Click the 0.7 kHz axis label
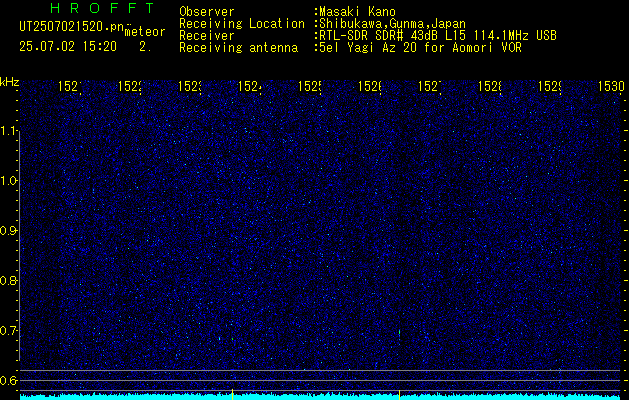 pyautogui.click(x=9, y=331)
